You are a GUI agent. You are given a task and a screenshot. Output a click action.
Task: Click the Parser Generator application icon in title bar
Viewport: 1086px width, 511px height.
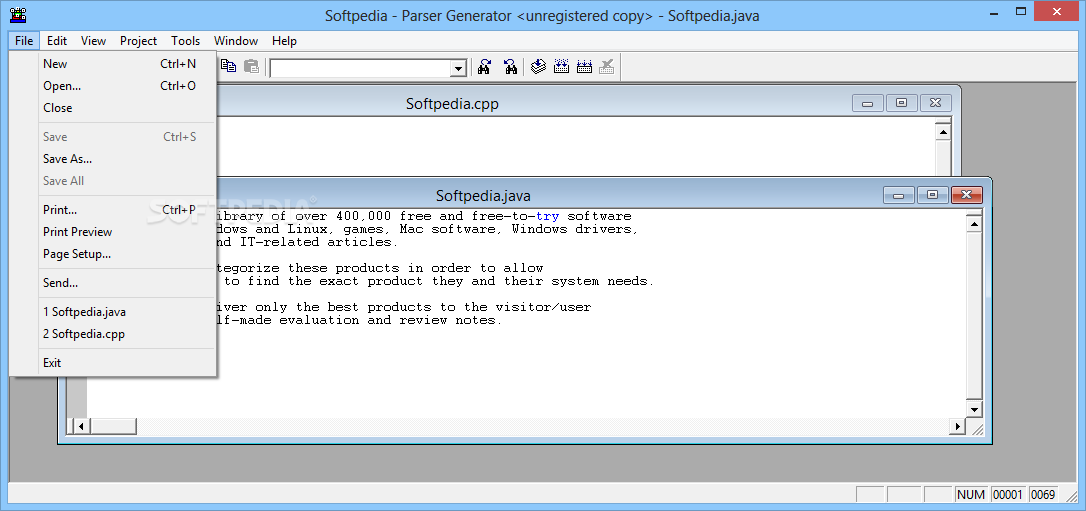point(19,15)
